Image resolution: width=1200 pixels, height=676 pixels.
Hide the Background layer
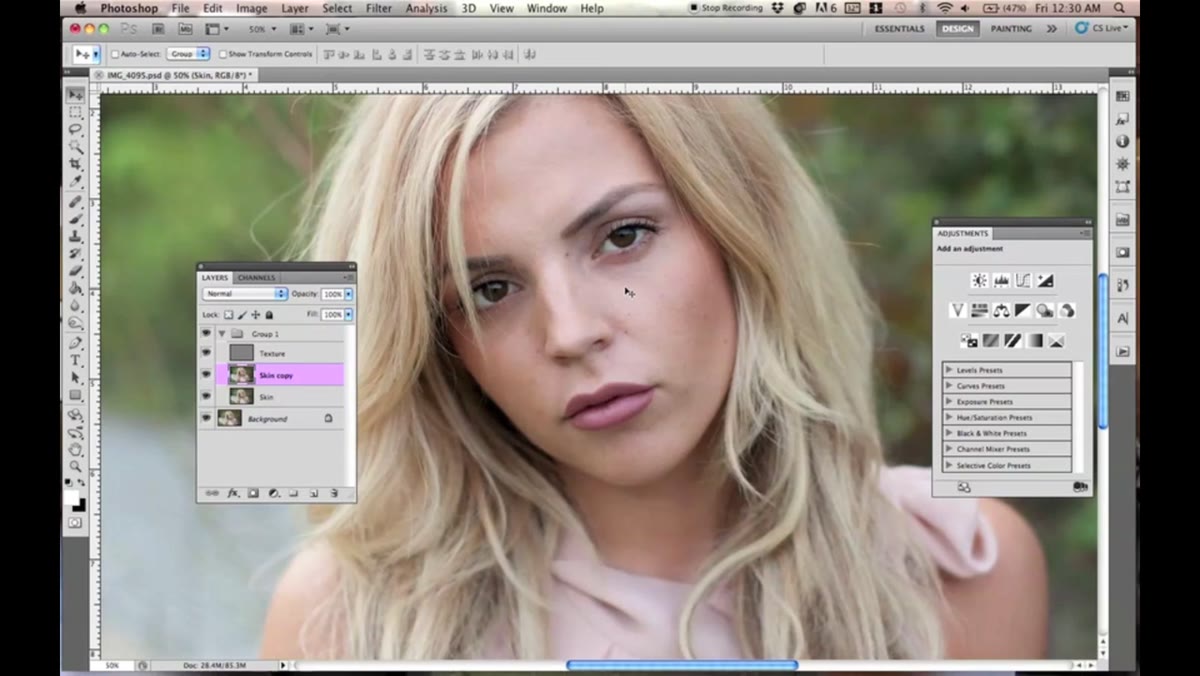click(x=206, y=419)
